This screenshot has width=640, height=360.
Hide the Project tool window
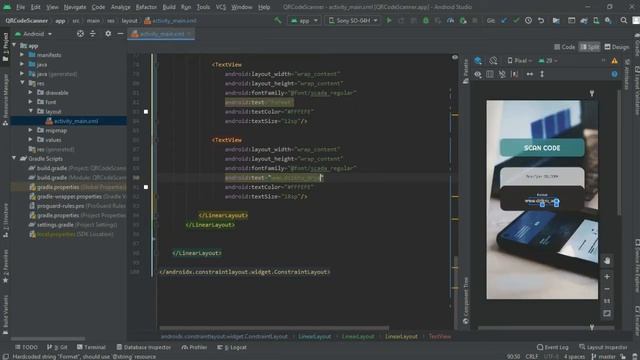click(x=120, y=34)
